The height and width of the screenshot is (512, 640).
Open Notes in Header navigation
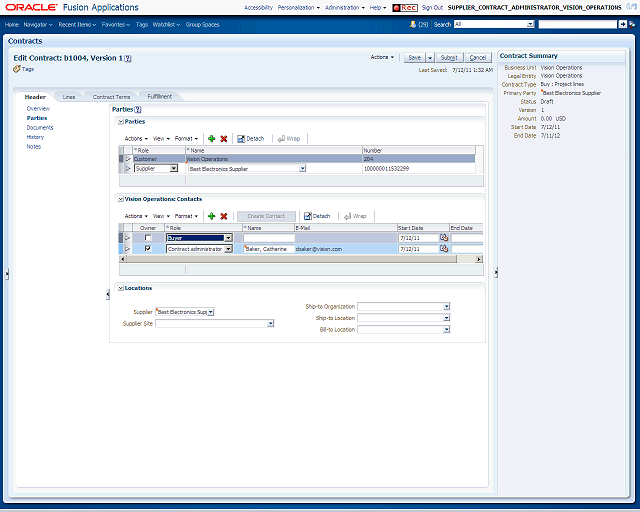coord(34,147)
